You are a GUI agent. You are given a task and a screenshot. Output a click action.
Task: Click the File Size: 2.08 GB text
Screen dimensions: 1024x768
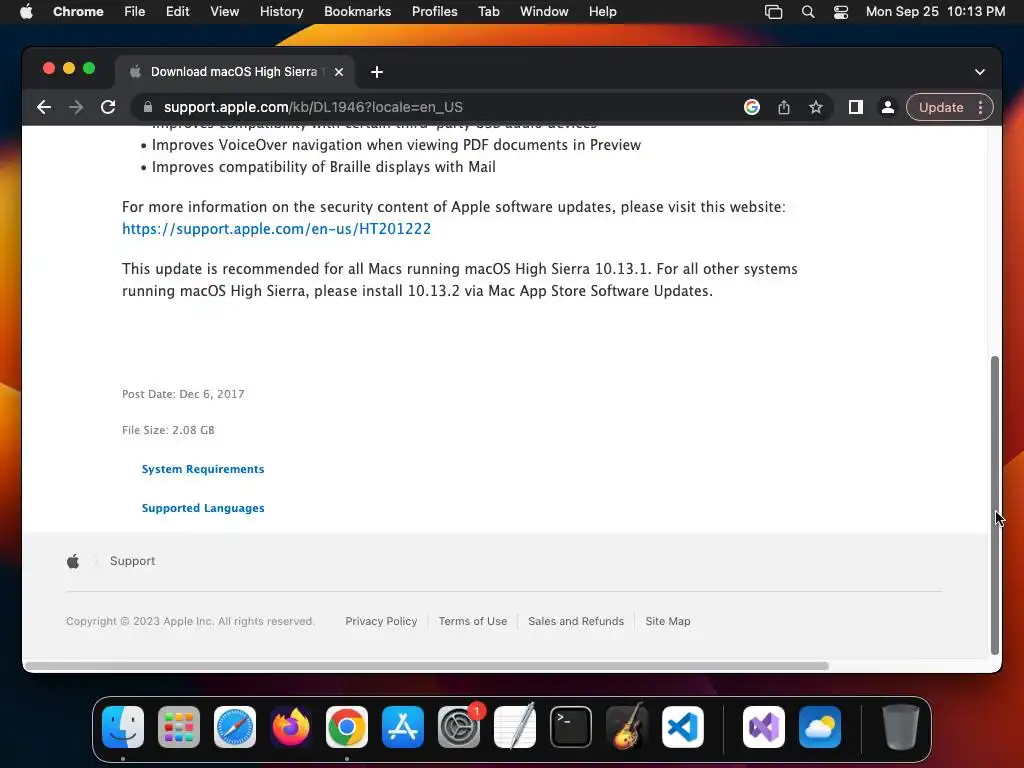pos(168,430)
